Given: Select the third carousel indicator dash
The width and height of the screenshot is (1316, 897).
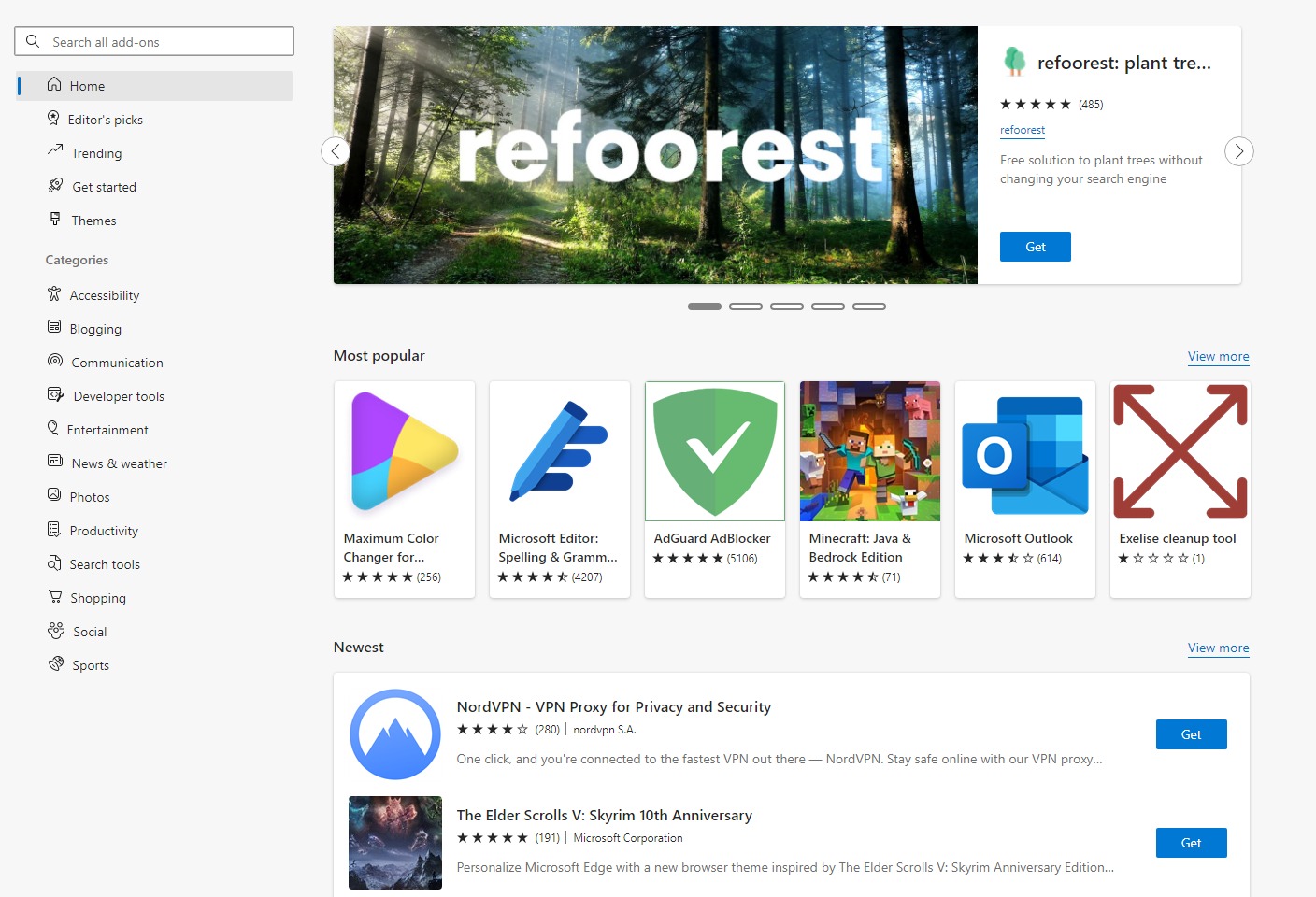Looking at the screenshot, I should pyautogui.click(x=787, y=306).
